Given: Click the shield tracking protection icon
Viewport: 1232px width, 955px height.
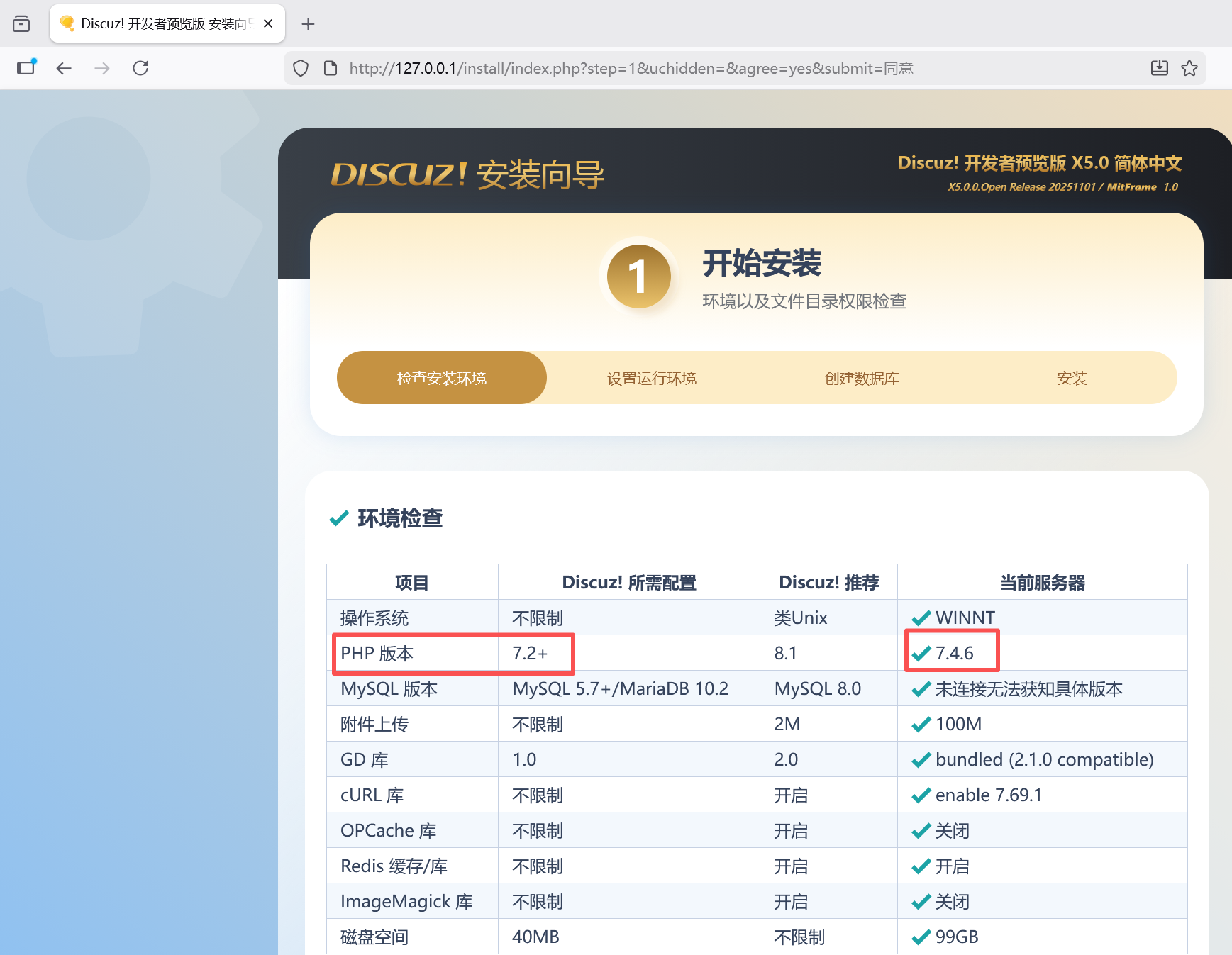Looking at the screenshot, I should (x=301, y=68).
